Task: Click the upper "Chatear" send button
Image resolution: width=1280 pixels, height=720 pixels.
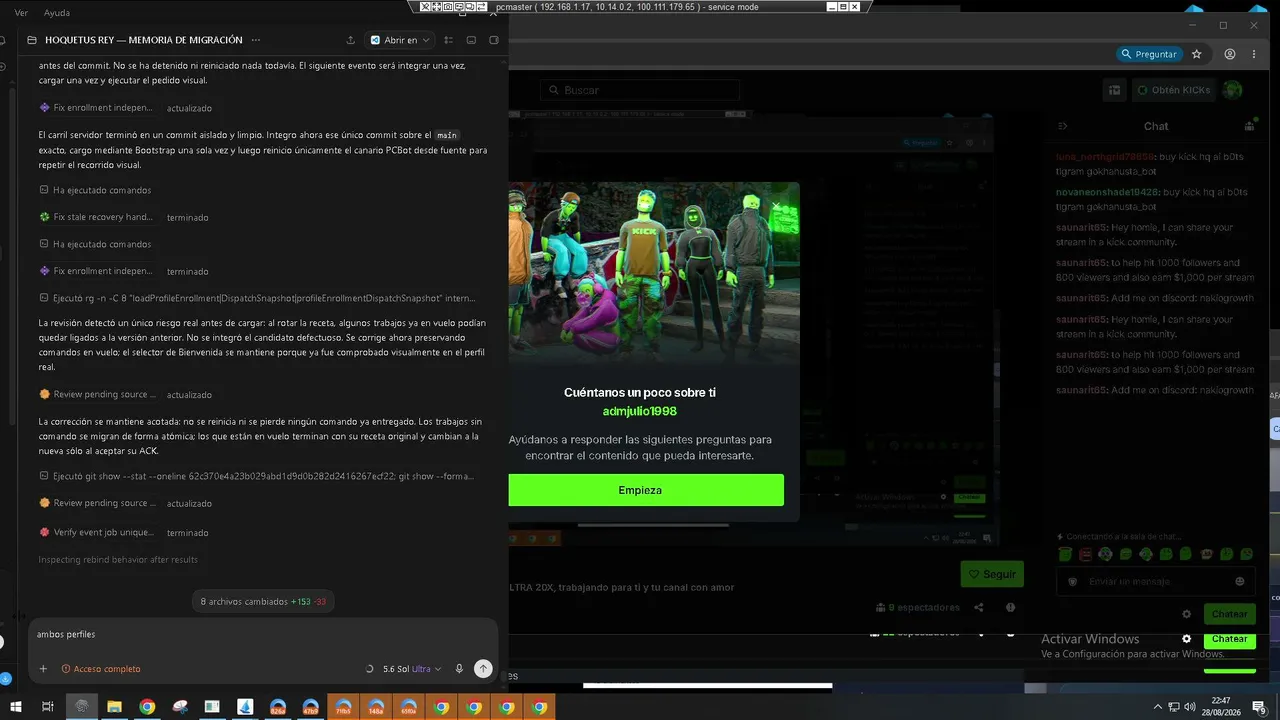Action: tap(1230, 614)
